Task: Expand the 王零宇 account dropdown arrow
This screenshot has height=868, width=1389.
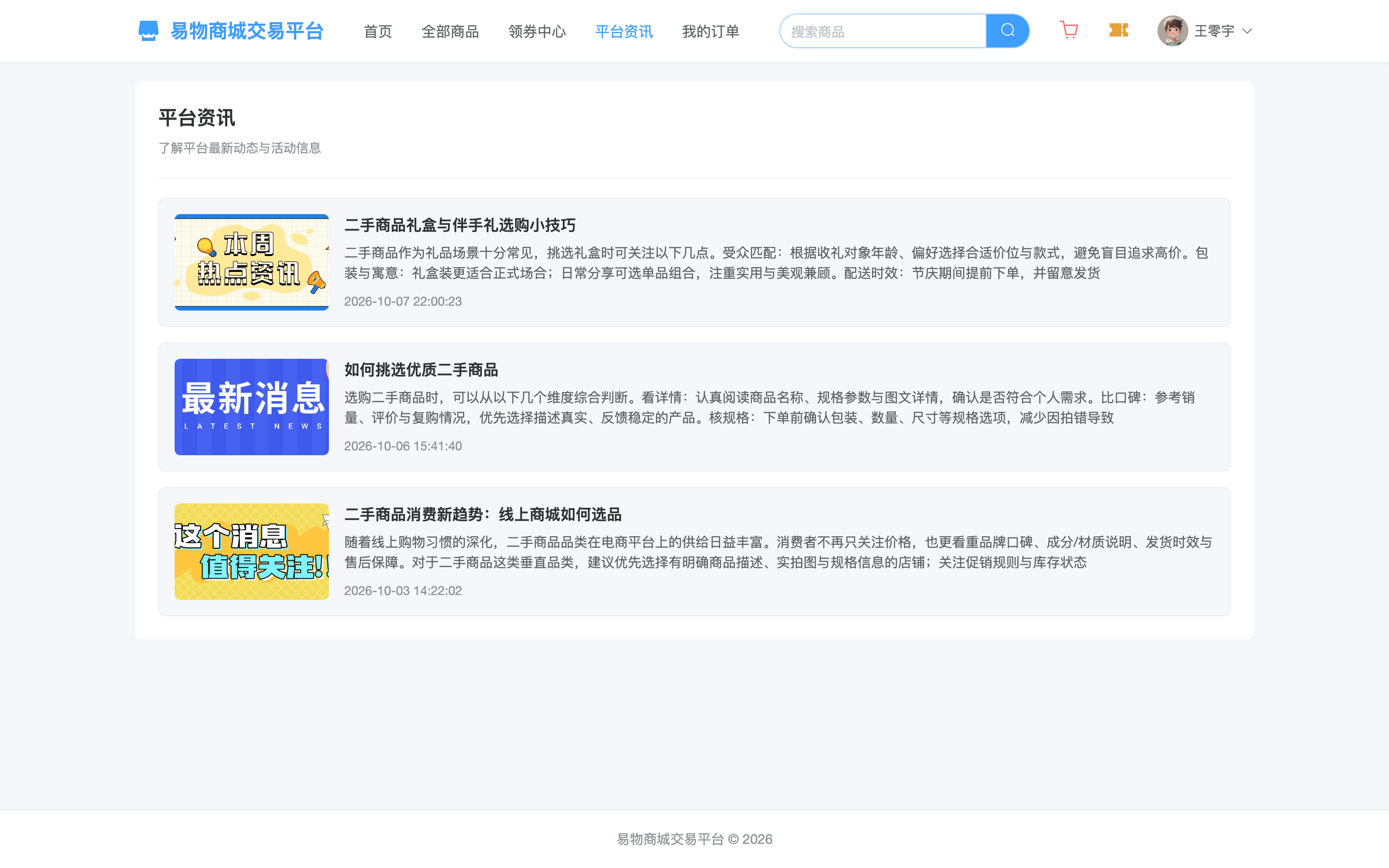Action: (x=1247, y=31)
